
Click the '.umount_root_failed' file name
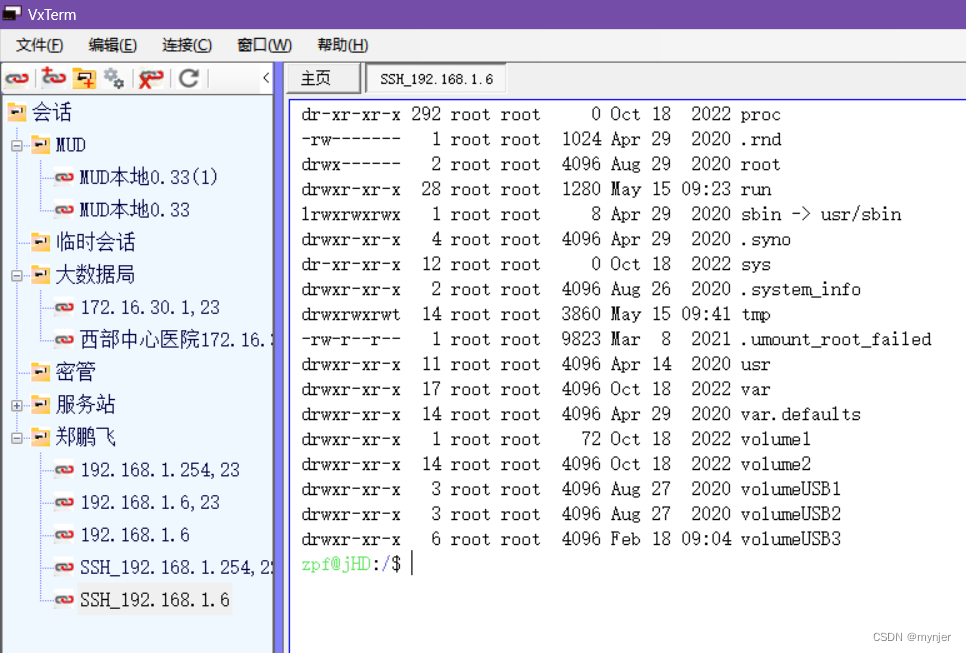[x=835, y=339]
